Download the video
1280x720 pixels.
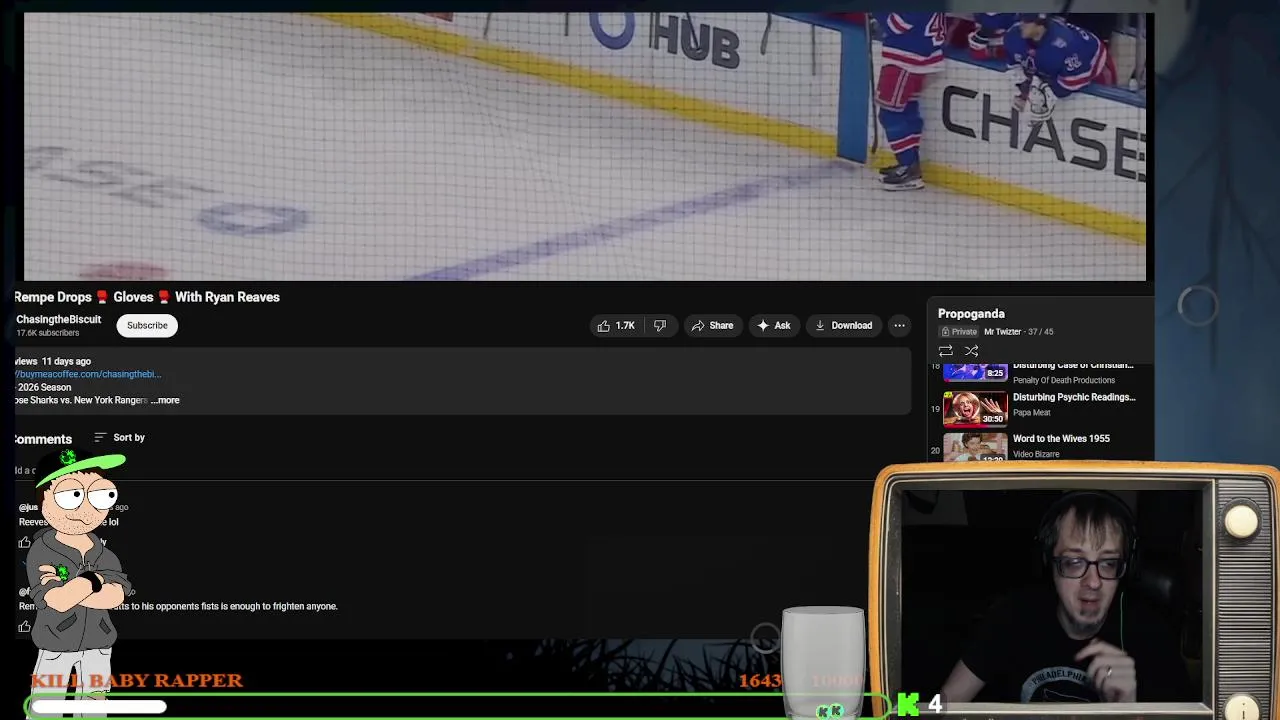tap(843, 325)
